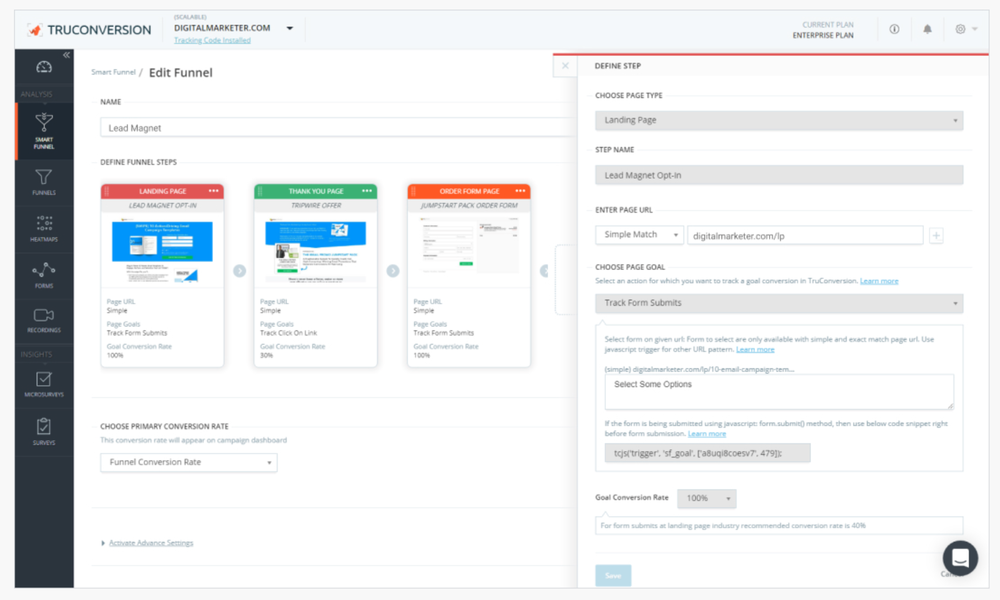Click arrow after Landing Page card
Screen dimensions: 1000x600
tap(239, 271)
